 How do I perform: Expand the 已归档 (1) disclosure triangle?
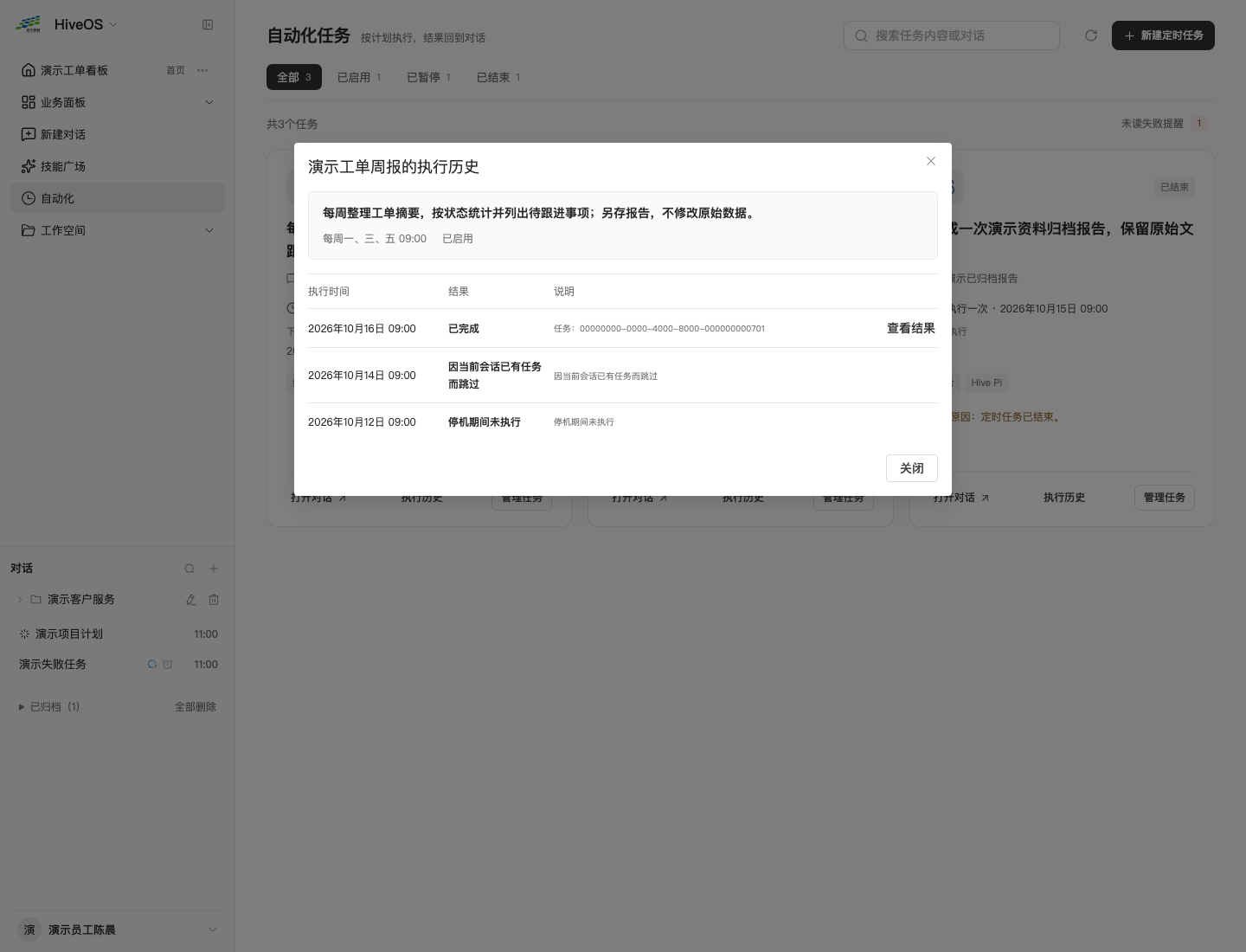(22, 707)
